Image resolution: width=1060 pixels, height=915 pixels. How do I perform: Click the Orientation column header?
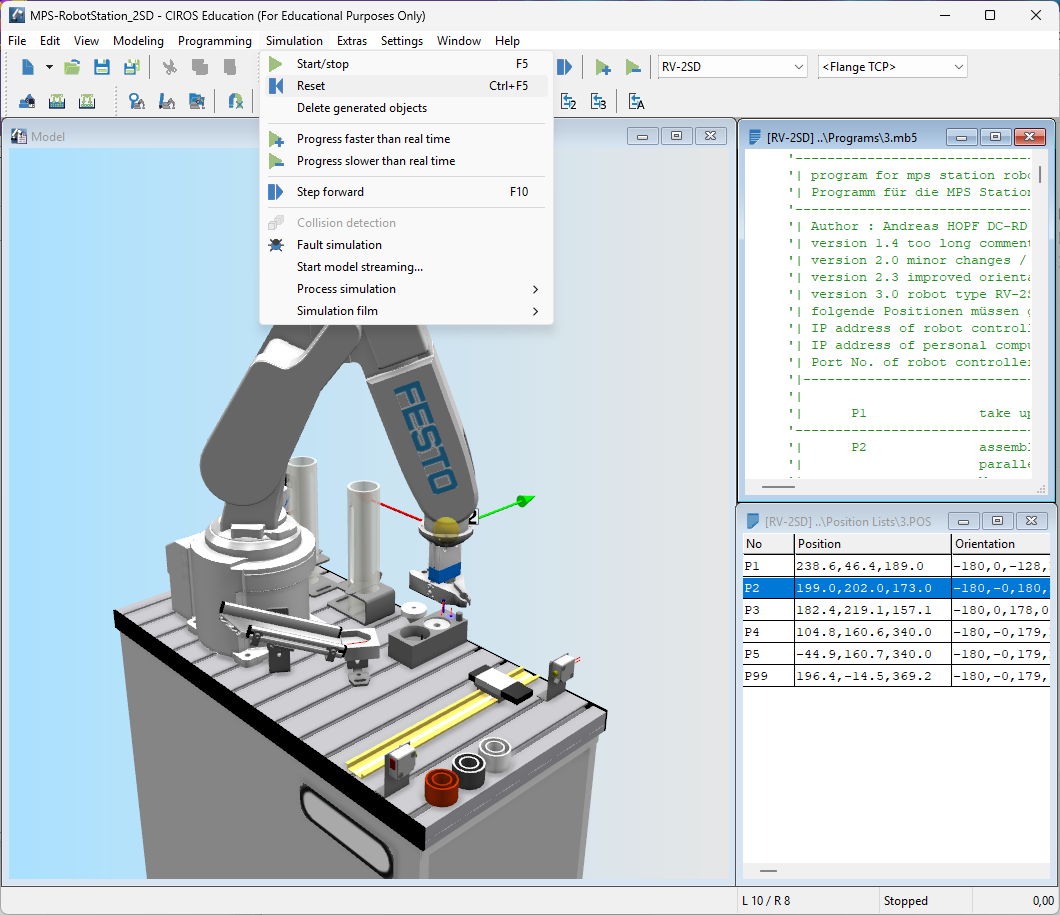(1001, 544)
